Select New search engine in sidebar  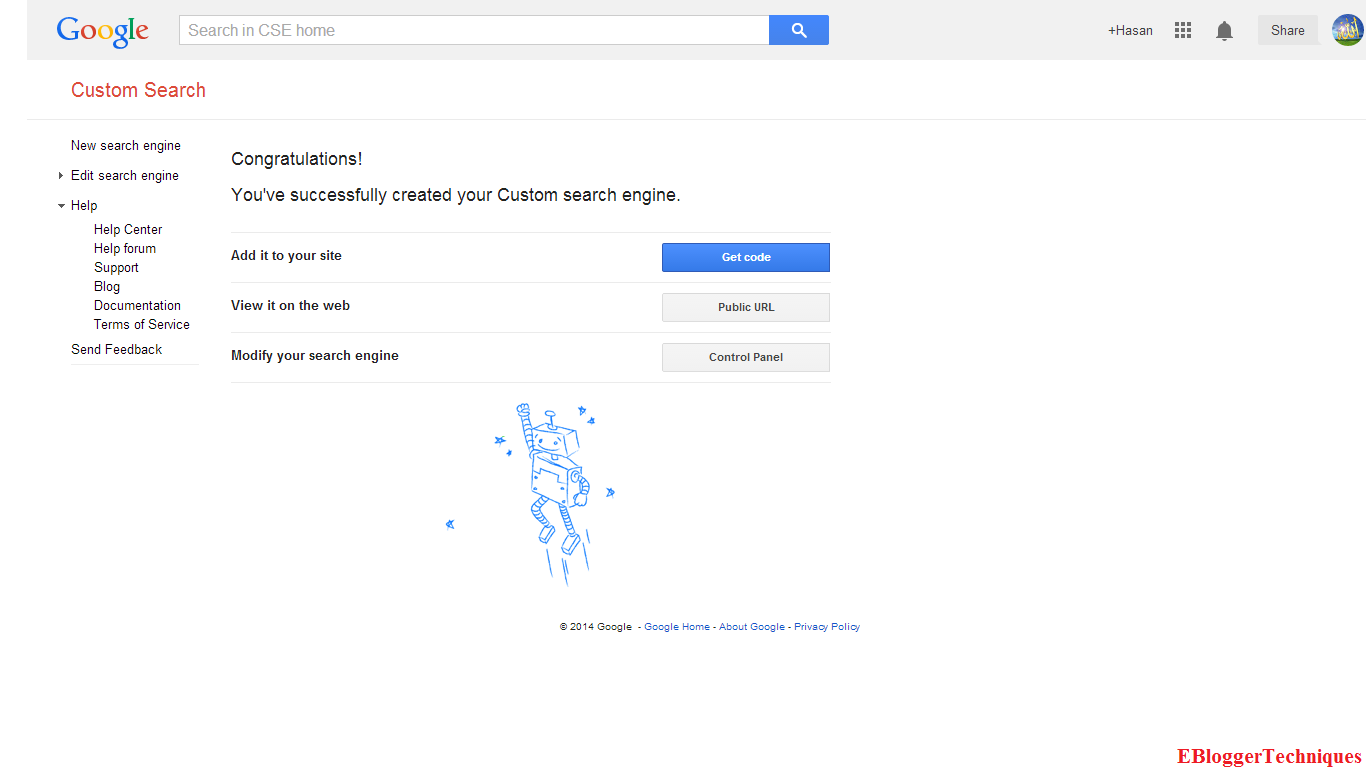coord(126,146)
